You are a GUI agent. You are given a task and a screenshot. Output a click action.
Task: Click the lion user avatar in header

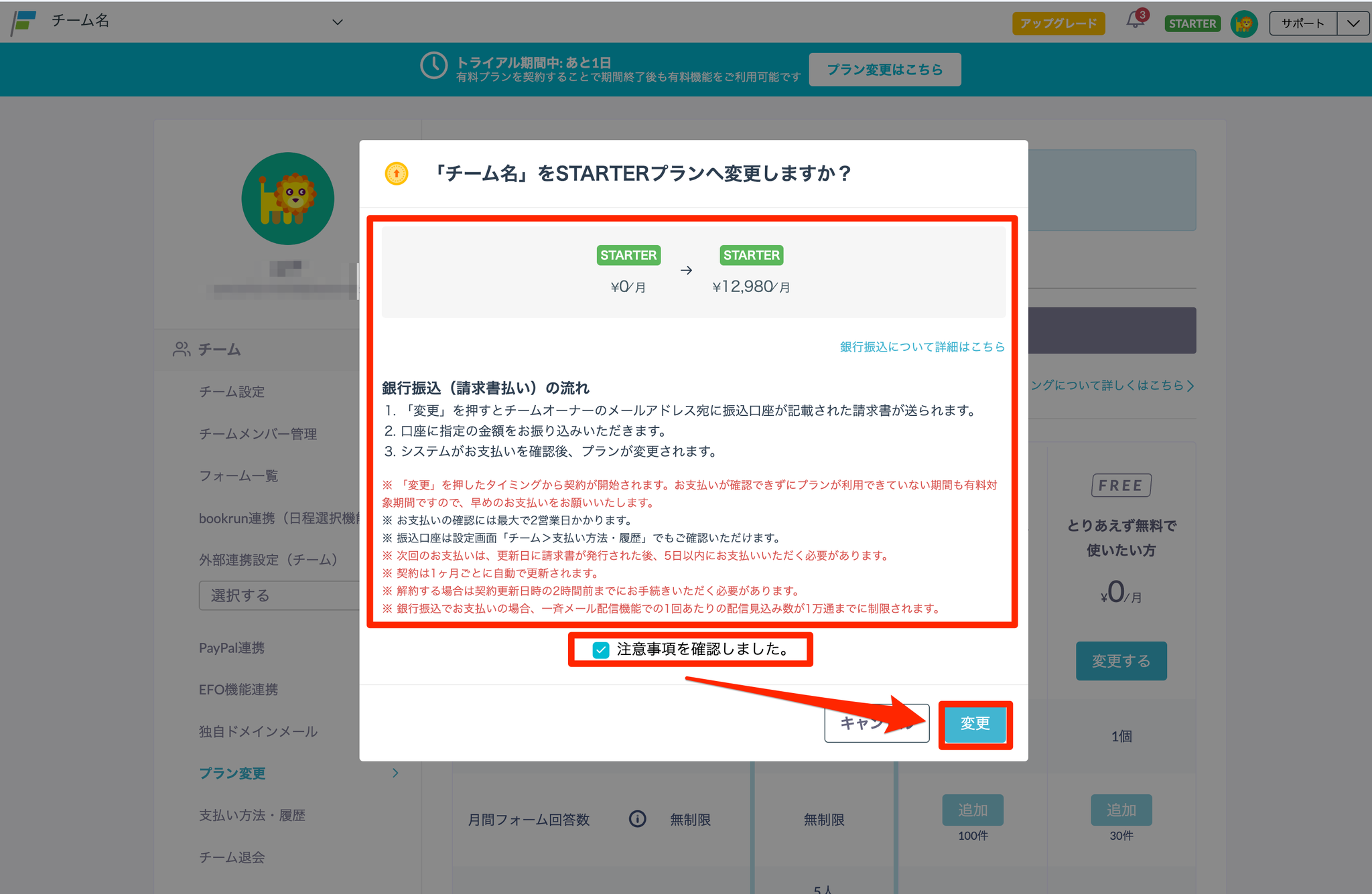point(1244,23)
